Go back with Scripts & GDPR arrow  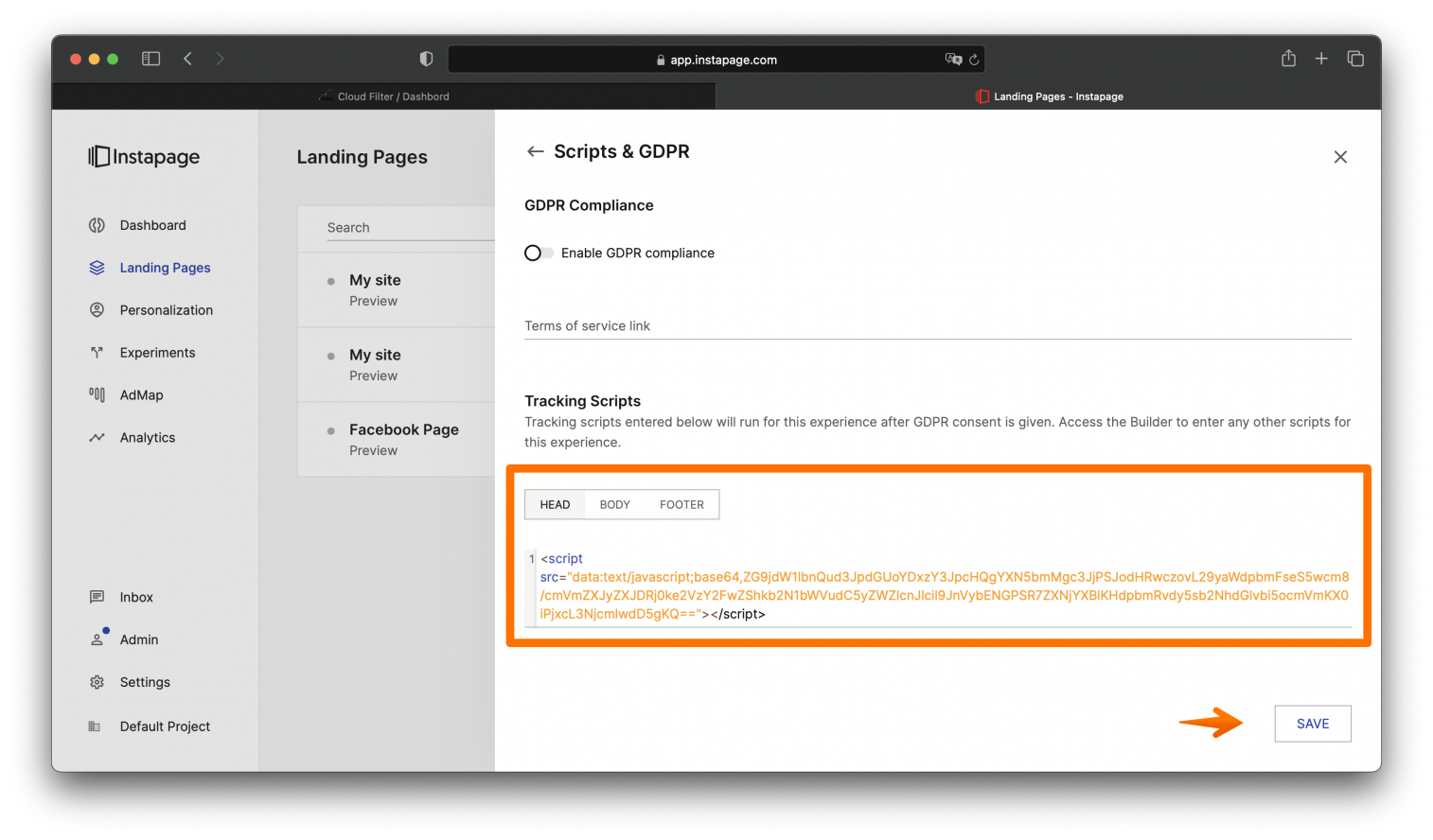point(535,151)
